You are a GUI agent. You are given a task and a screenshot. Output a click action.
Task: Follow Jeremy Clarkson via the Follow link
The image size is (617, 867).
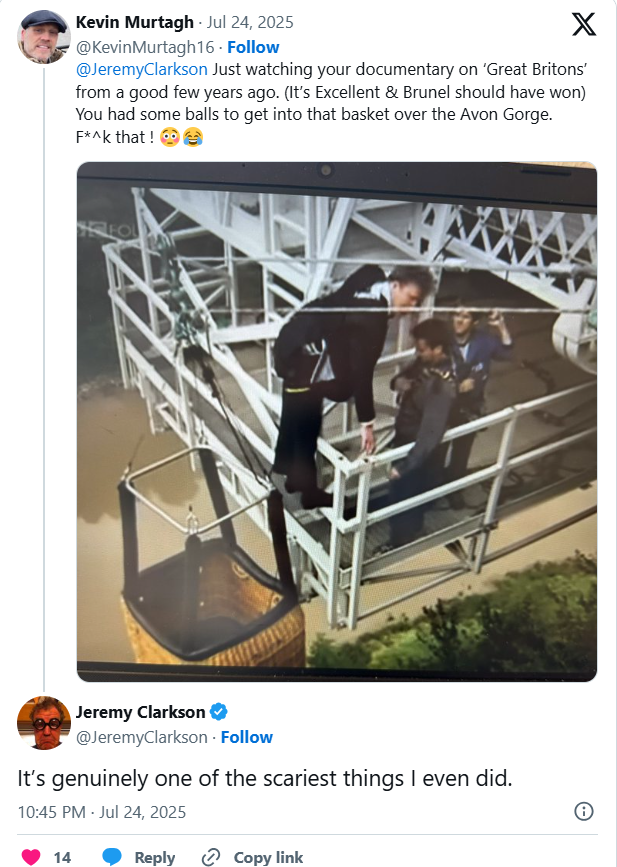[x=246, y=737]
